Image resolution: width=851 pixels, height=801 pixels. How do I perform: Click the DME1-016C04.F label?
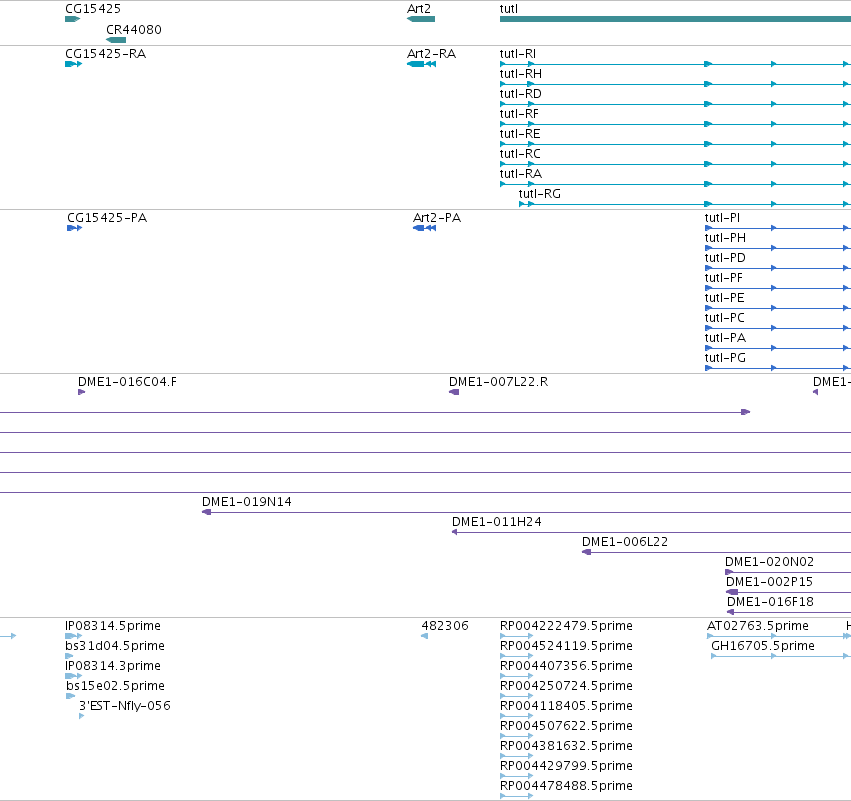tap(127, 382)
